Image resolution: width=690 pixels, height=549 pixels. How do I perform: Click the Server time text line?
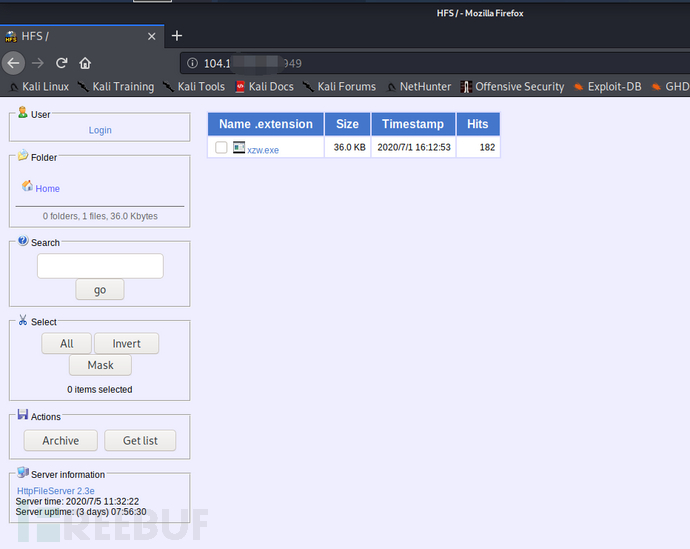pyautogui.click(x=77, y=501)
